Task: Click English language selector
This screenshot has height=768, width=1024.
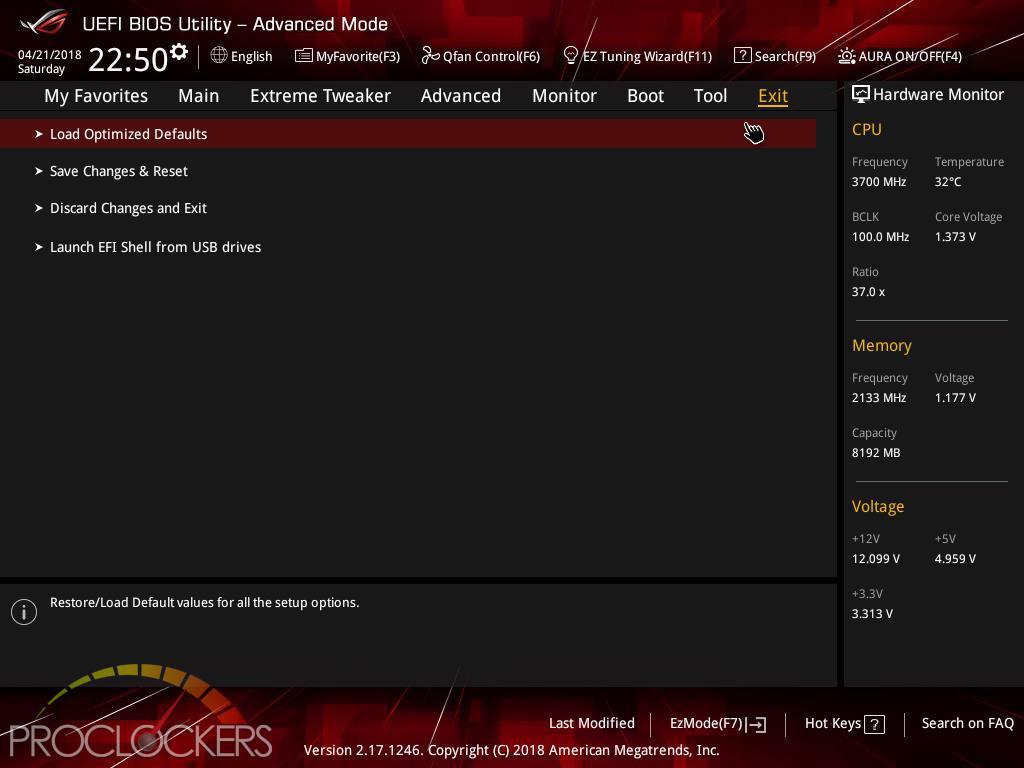Action: [x=251, y=56]
